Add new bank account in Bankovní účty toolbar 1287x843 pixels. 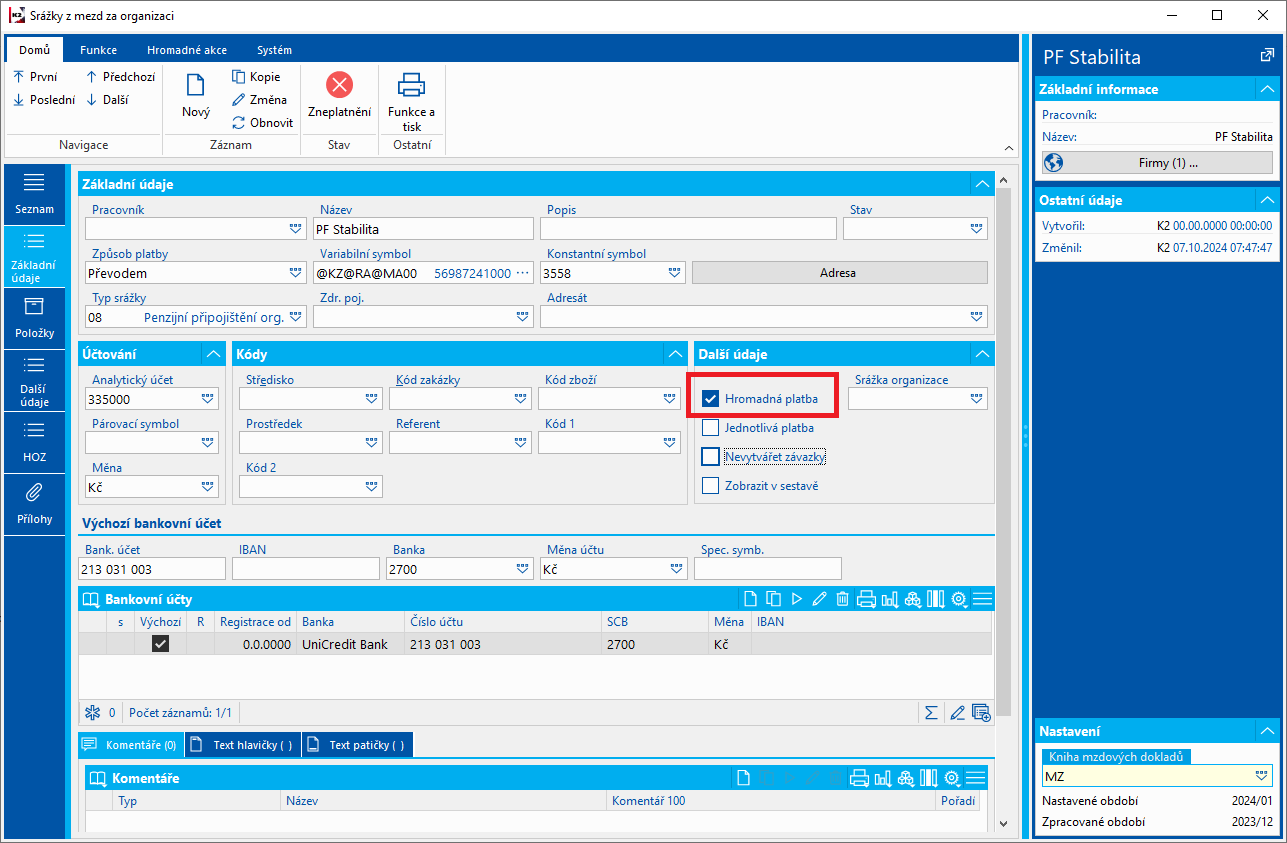point(750,599)
